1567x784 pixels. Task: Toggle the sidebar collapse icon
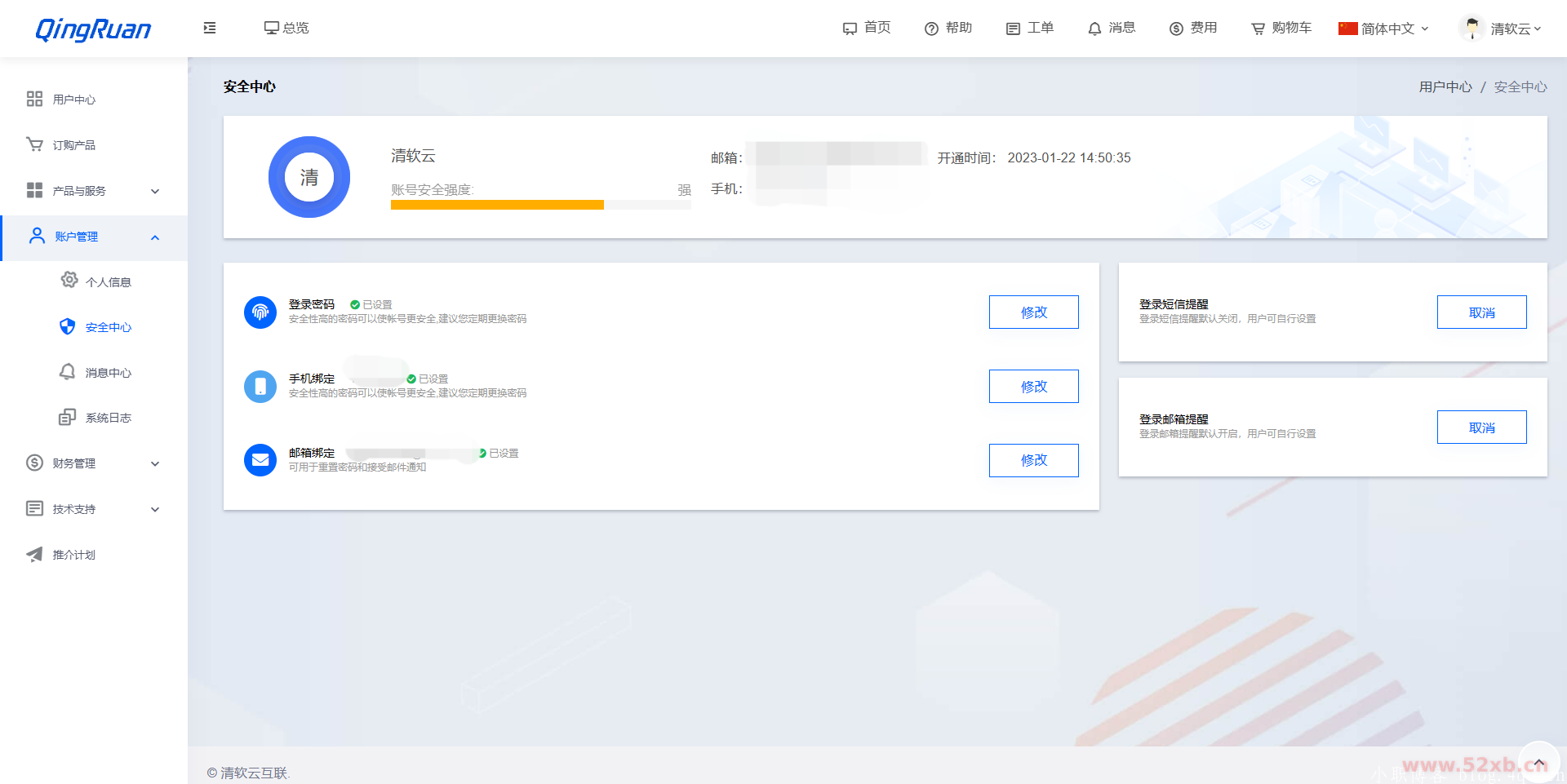click(x=209, y=28)
